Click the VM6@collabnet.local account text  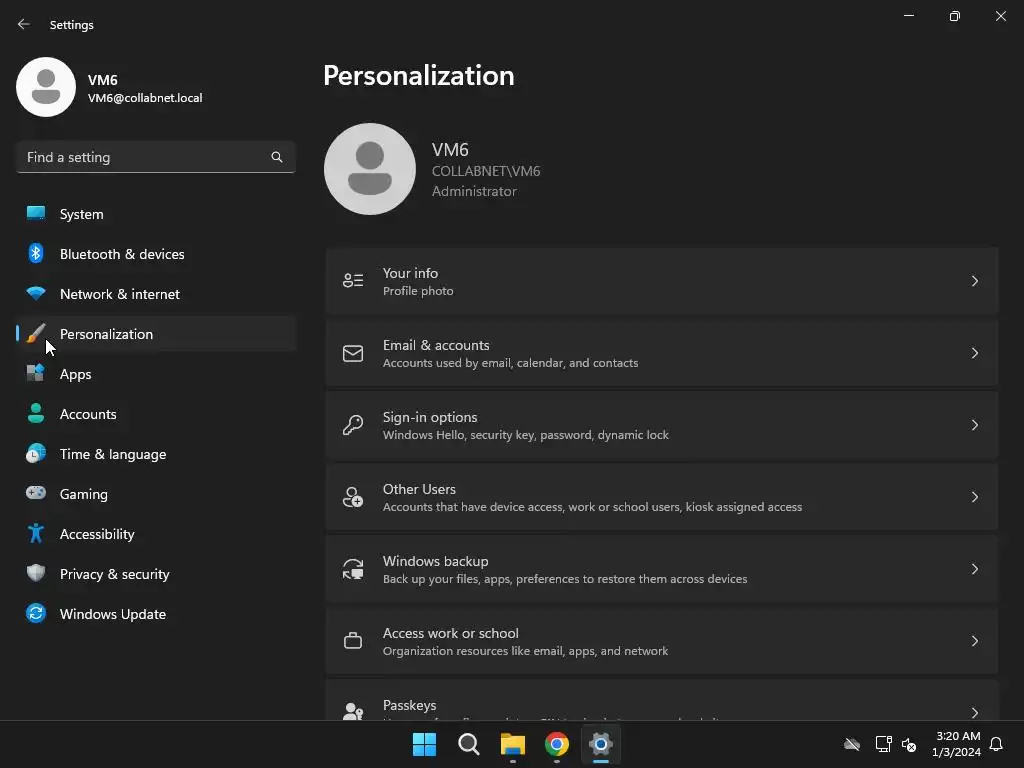[x=145, y=98]
